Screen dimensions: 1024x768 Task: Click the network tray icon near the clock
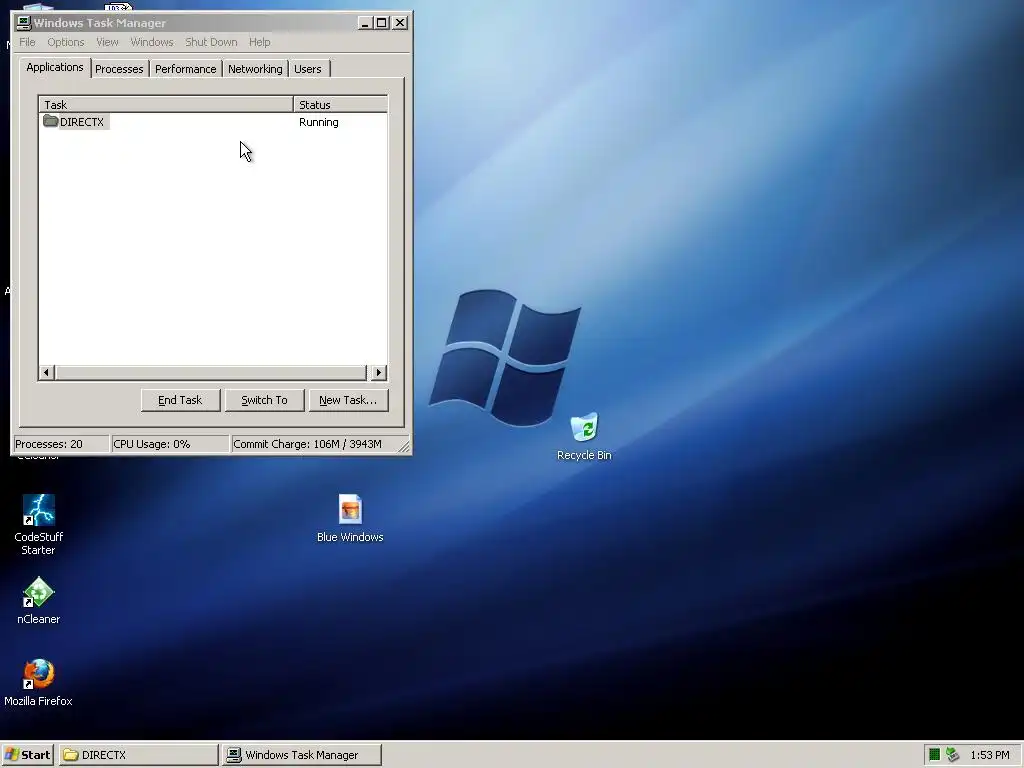click(x=952, y=755)
